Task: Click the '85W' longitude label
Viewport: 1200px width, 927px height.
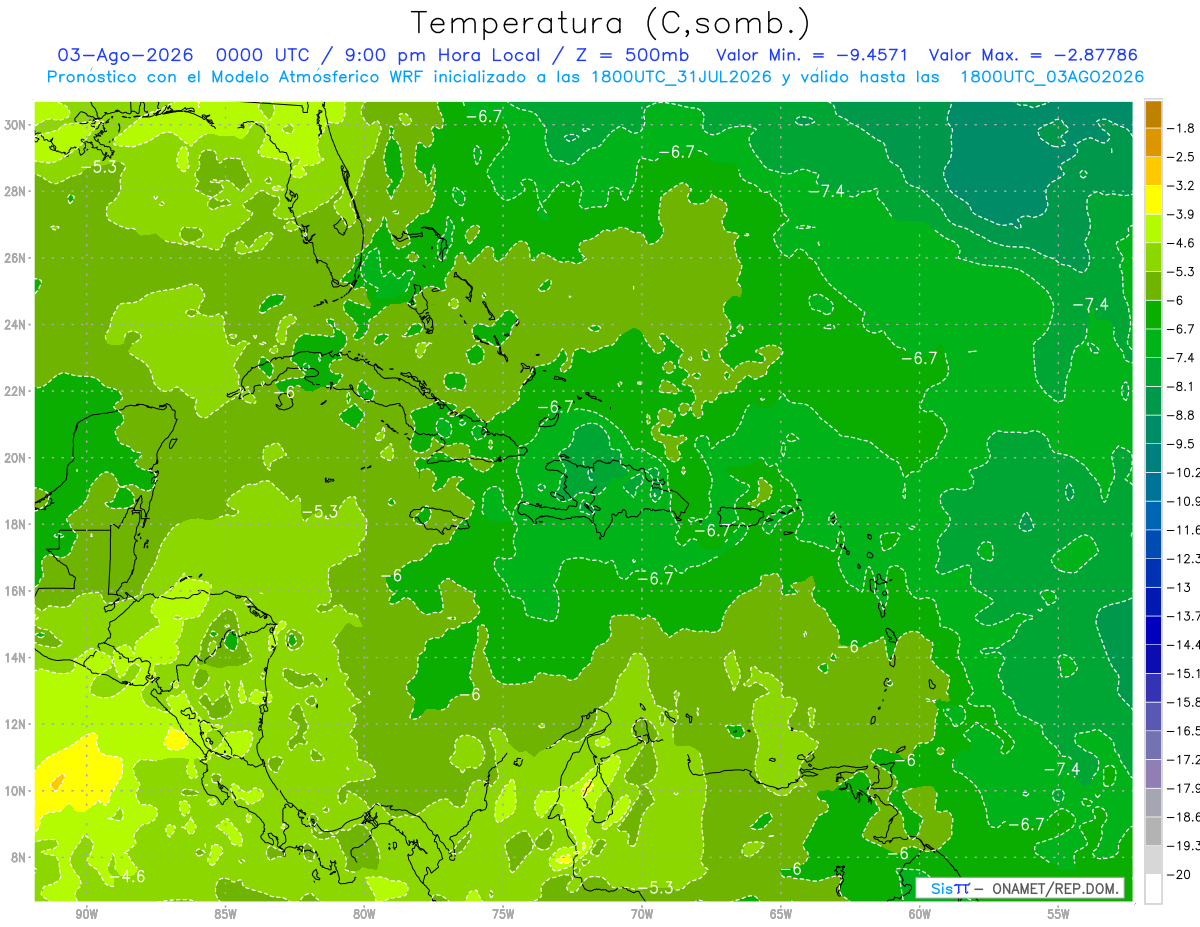Action: coord(225,914)
